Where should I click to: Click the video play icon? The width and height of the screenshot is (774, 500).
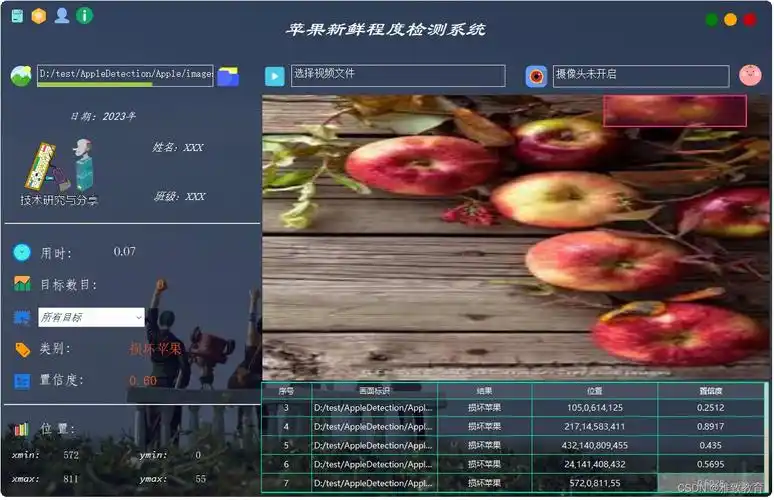pos(275,76)
